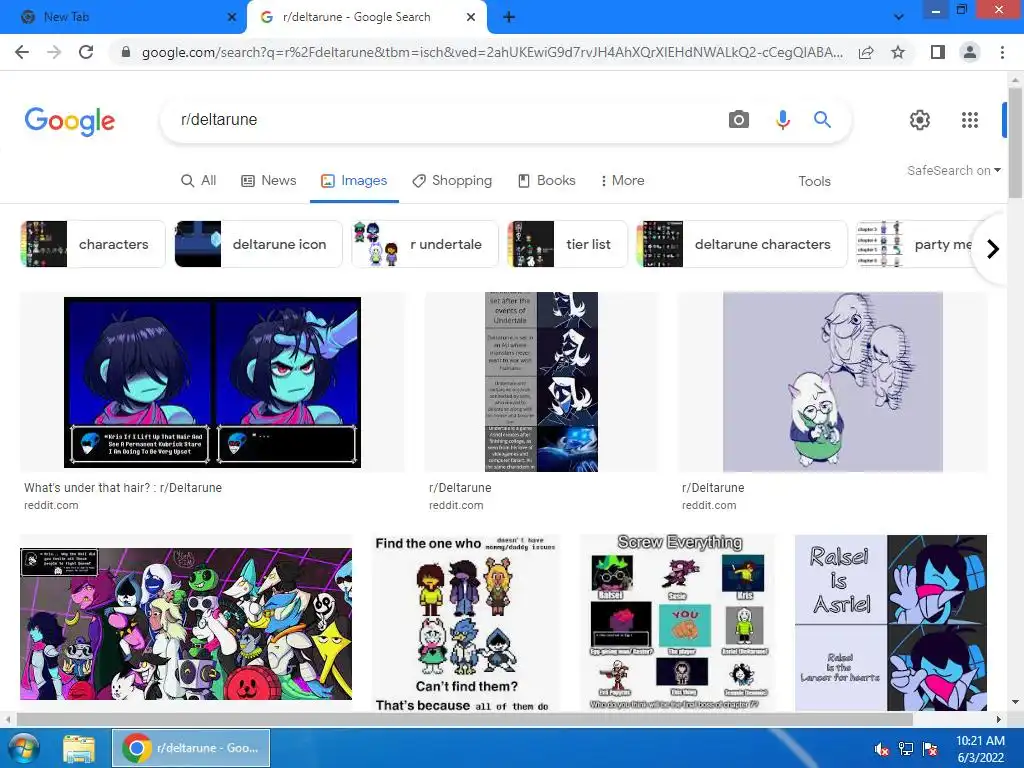Image resolution: width=1024 pixels, height=768 pixels.
Task: Open Chrome three-dot menu
Action: click(1002, 52)
